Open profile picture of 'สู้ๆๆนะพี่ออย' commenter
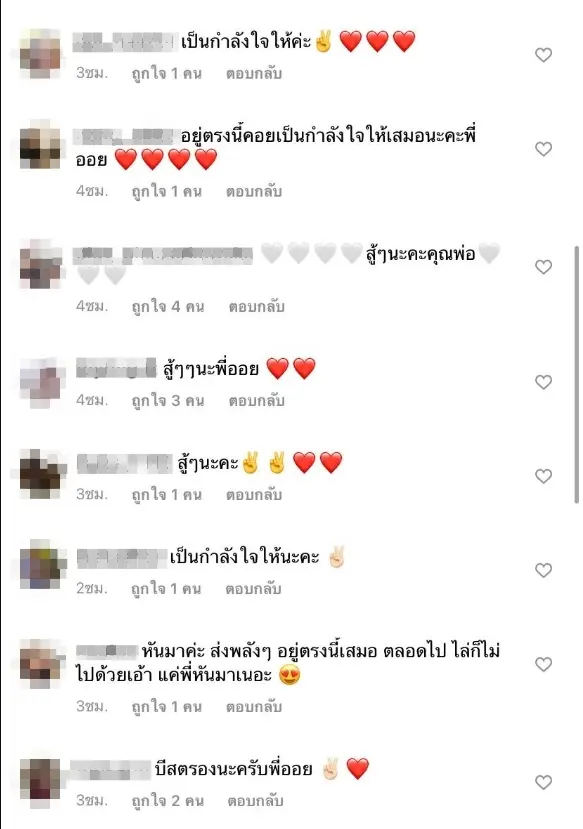 [x=41, y=383]
